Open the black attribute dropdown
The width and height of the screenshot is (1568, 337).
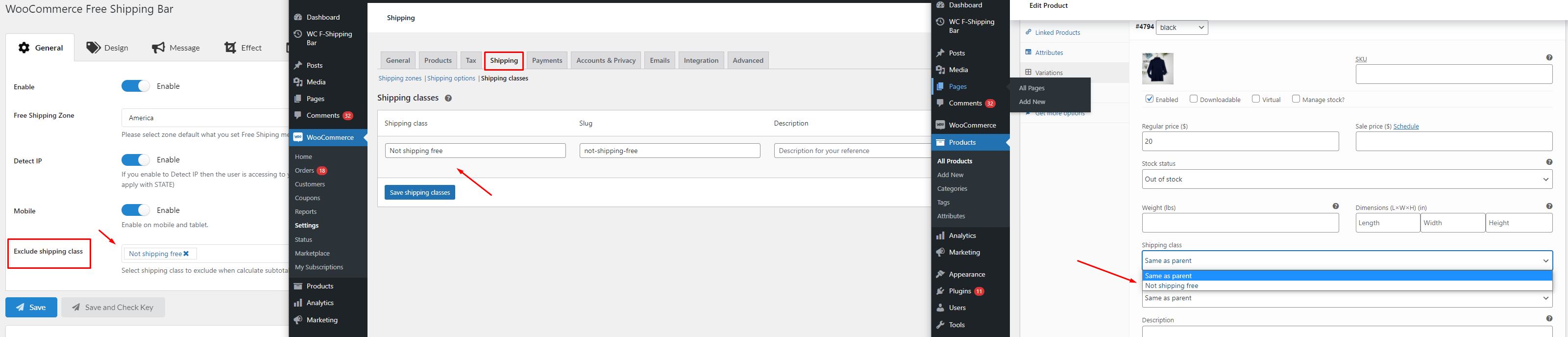pyautogui.click(x=1181, y=27)
